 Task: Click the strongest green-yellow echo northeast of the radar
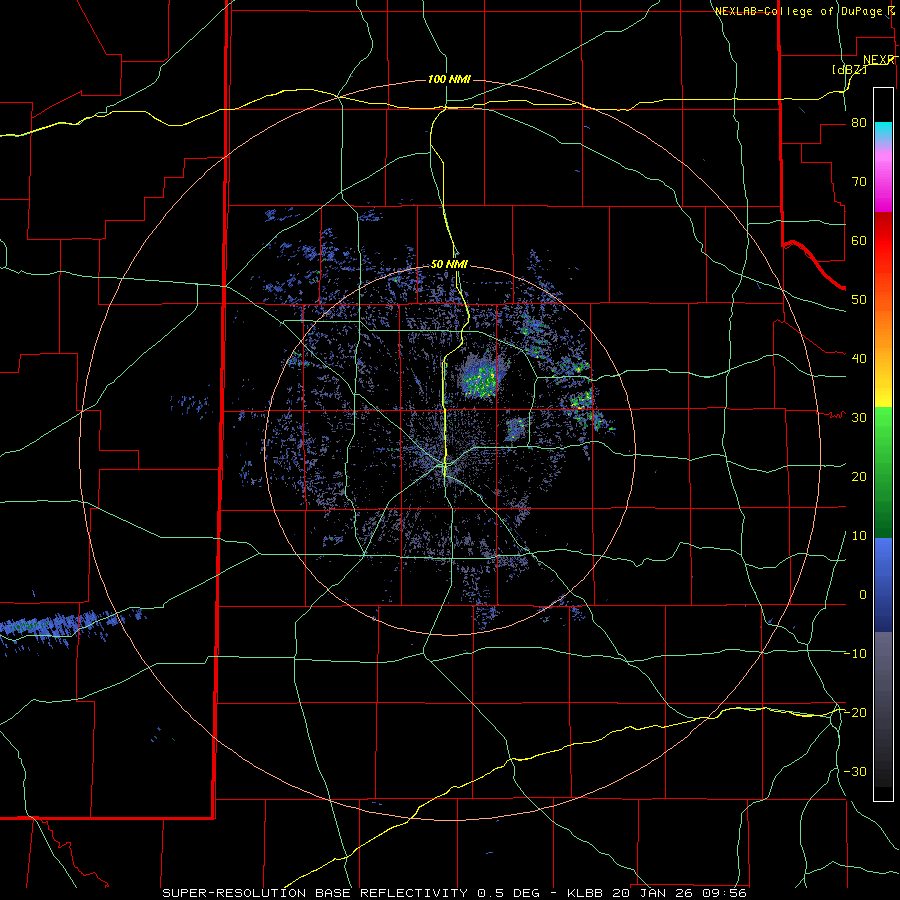tap(479, 380)
